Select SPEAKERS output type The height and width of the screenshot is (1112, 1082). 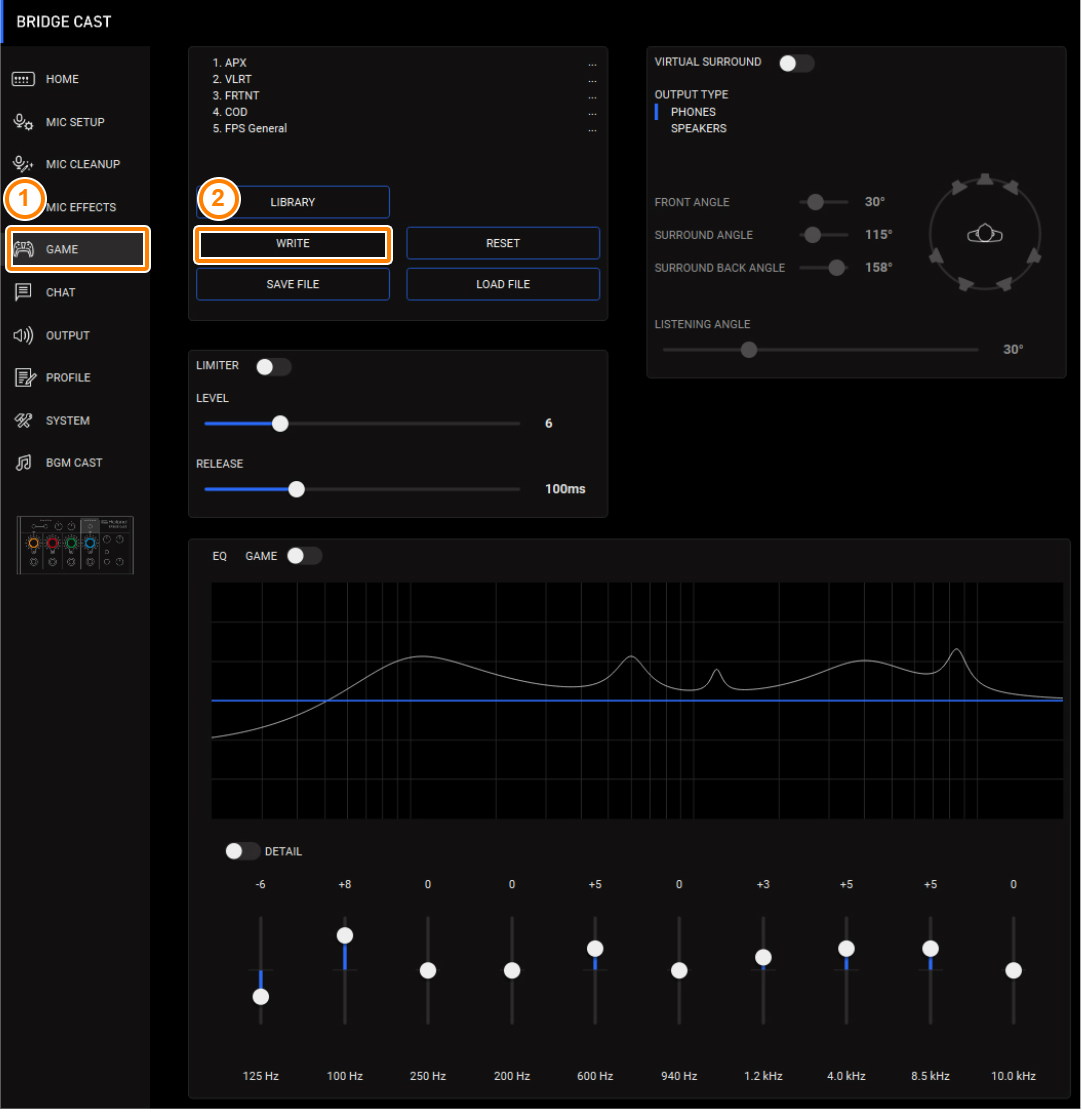click(x=698, y=128)
